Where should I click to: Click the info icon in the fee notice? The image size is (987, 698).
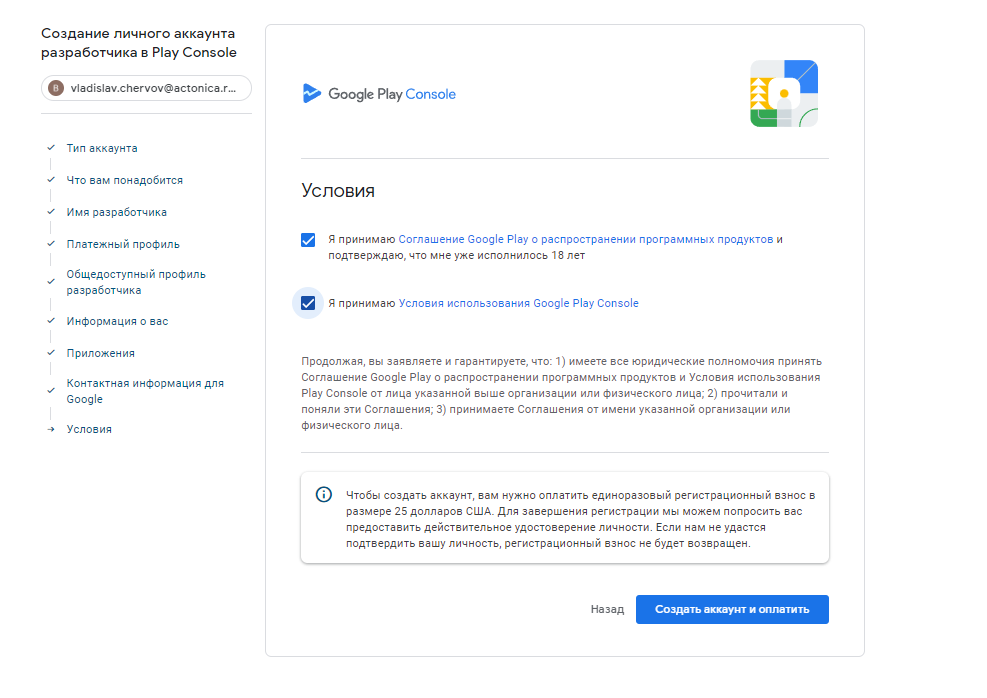tap(324, 494)
